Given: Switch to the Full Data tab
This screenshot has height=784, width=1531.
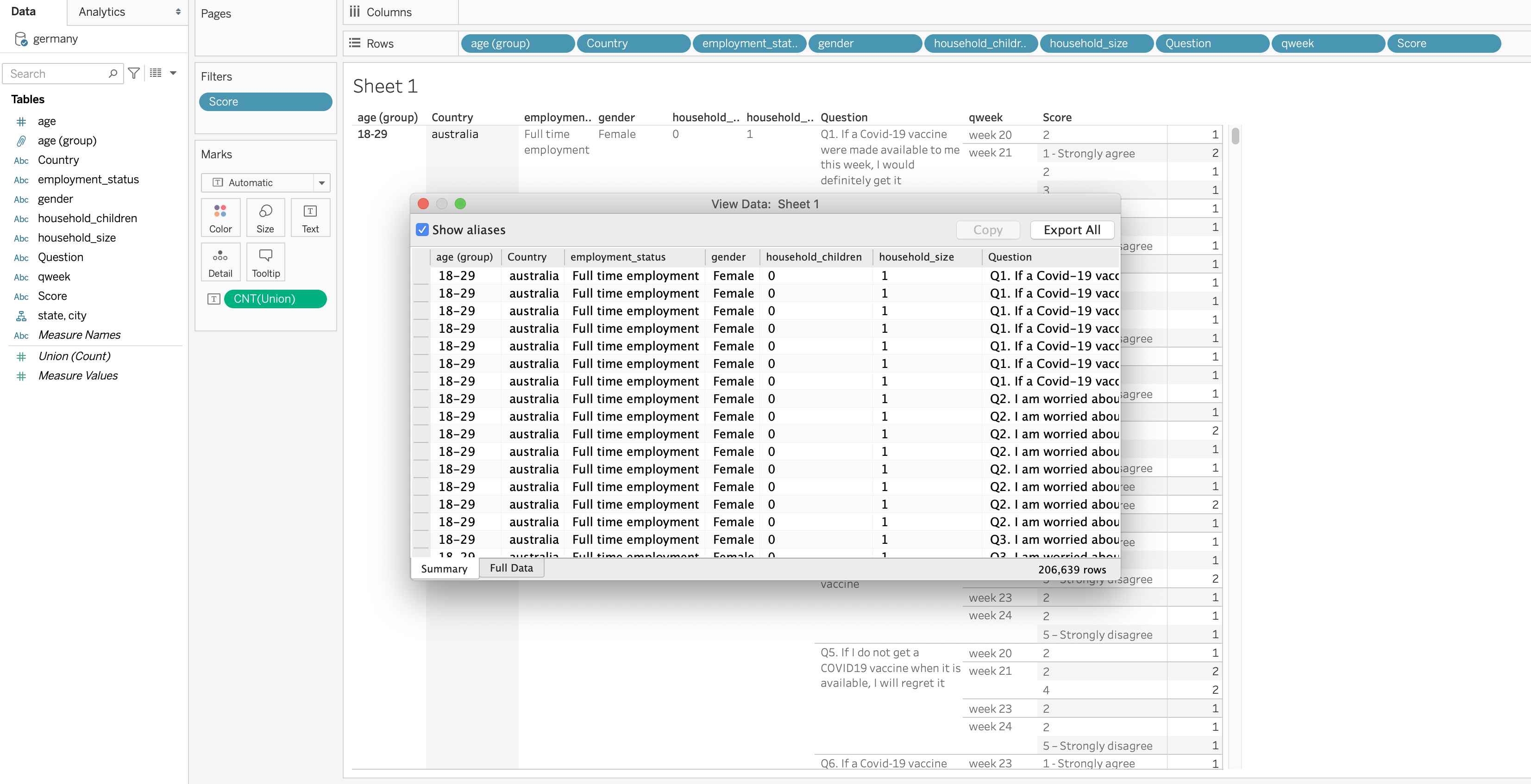Looking at the screenshot, I should pos(511,568).
